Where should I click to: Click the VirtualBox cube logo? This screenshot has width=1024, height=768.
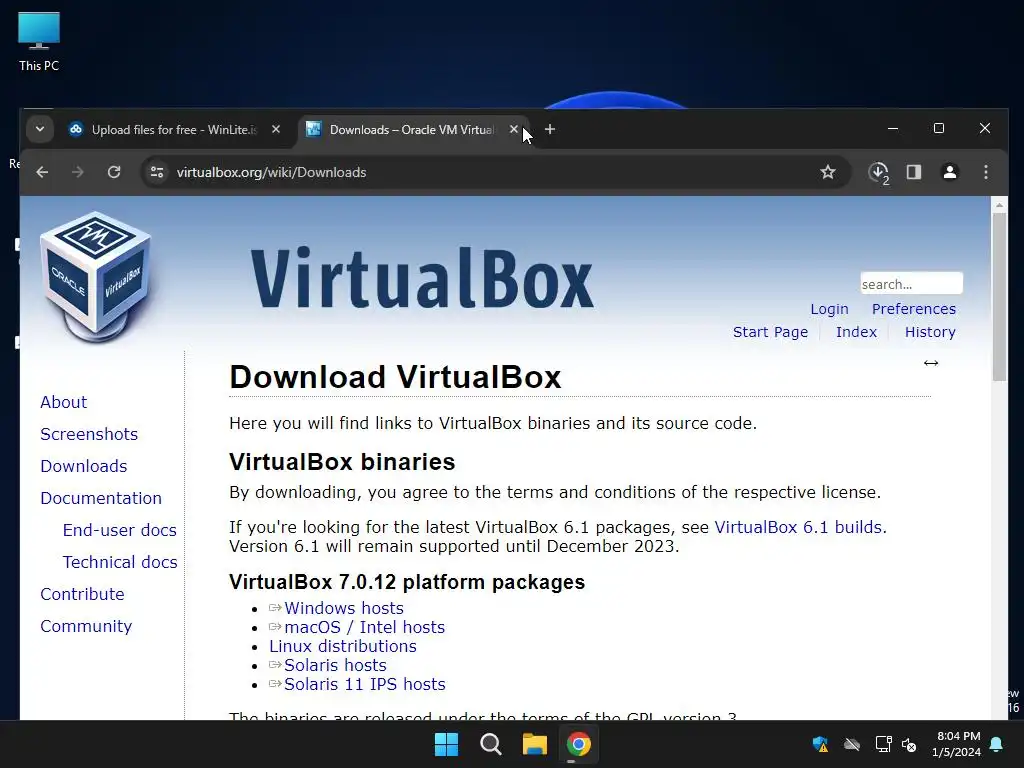pyautogui.click(x=95, y=277)
